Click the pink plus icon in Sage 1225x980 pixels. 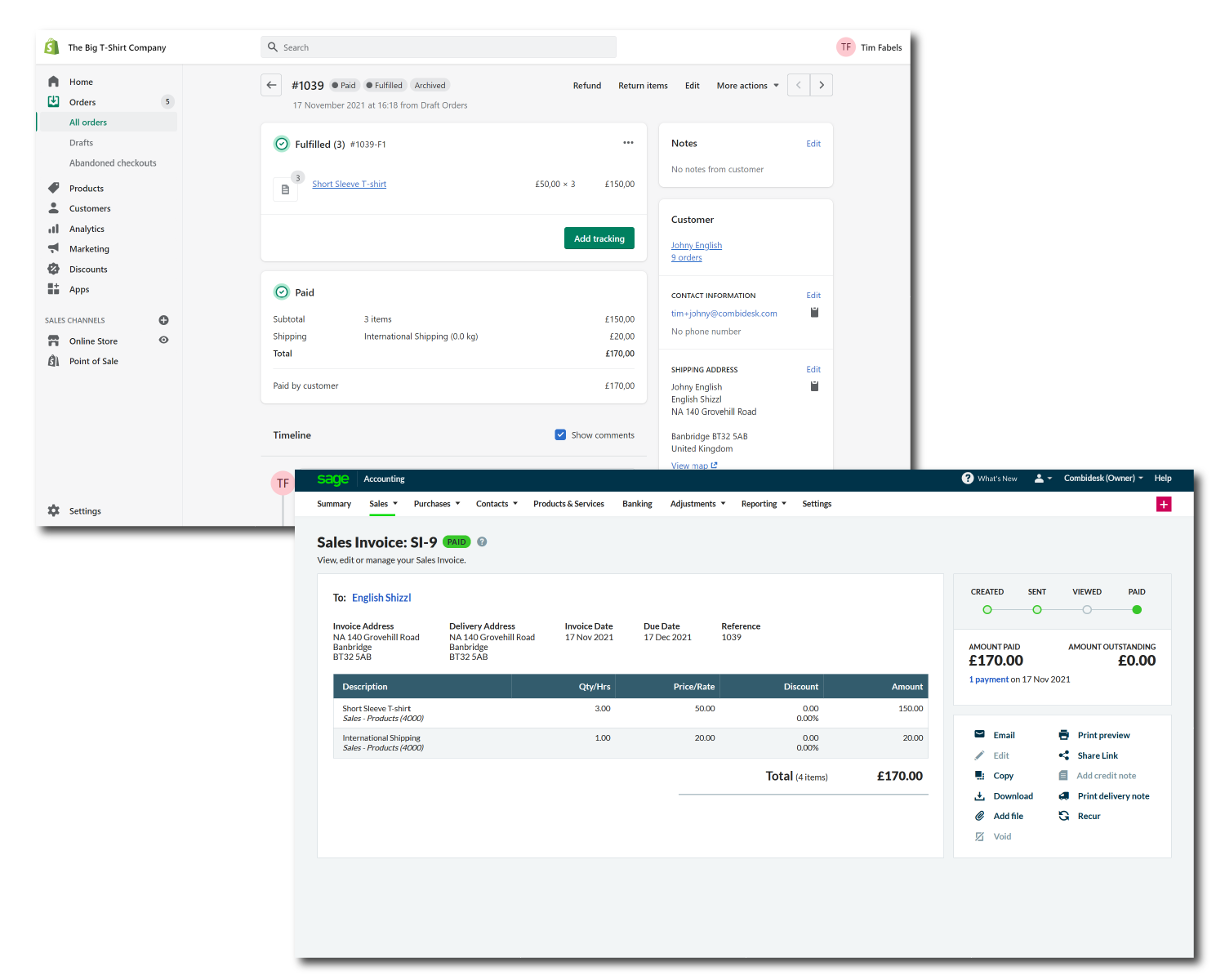pyautogui.click(x=1164, y=504)
